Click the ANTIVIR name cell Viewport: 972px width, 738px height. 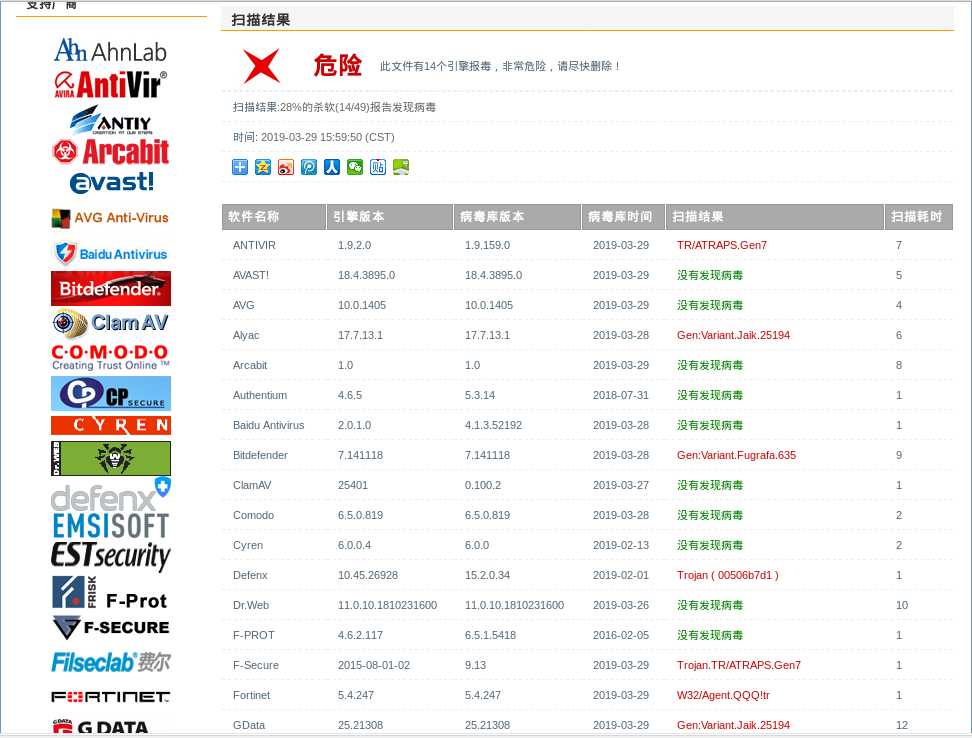[254, 245]
